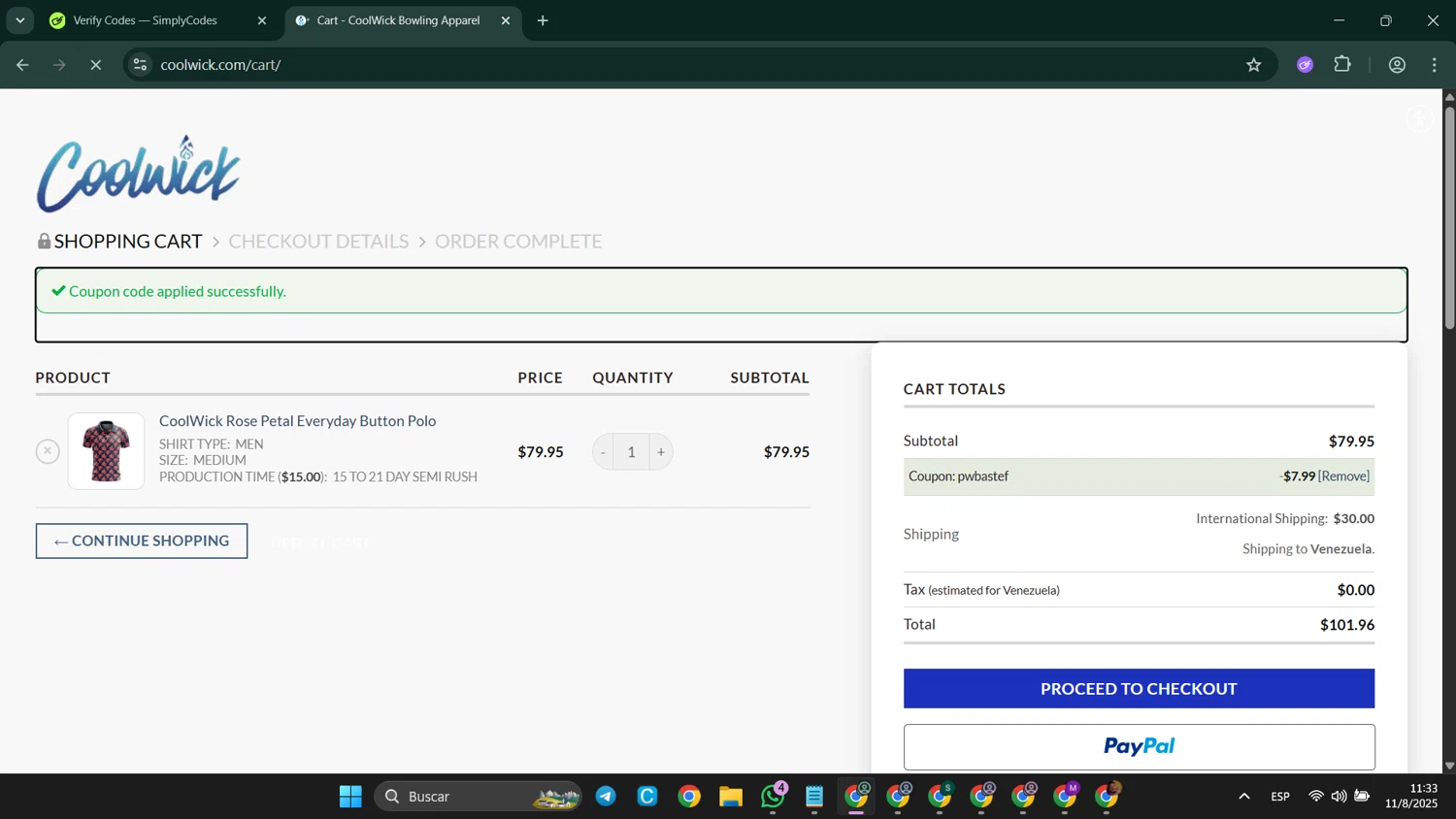Close the CoolWick Cart tab

coord(506,20)
